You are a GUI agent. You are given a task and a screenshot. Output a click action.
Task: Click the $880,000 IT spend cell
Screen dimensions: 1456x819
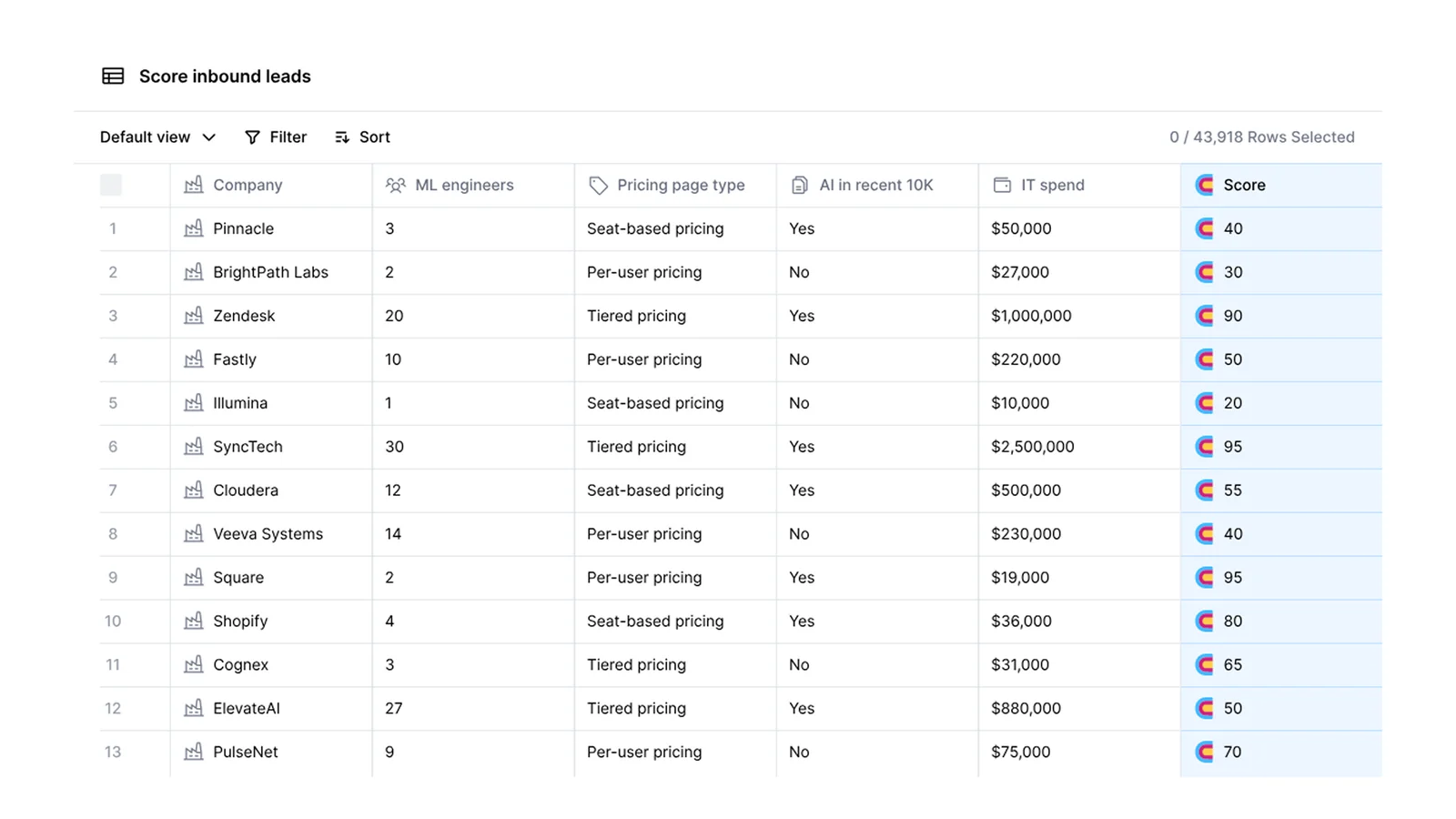1079,709
